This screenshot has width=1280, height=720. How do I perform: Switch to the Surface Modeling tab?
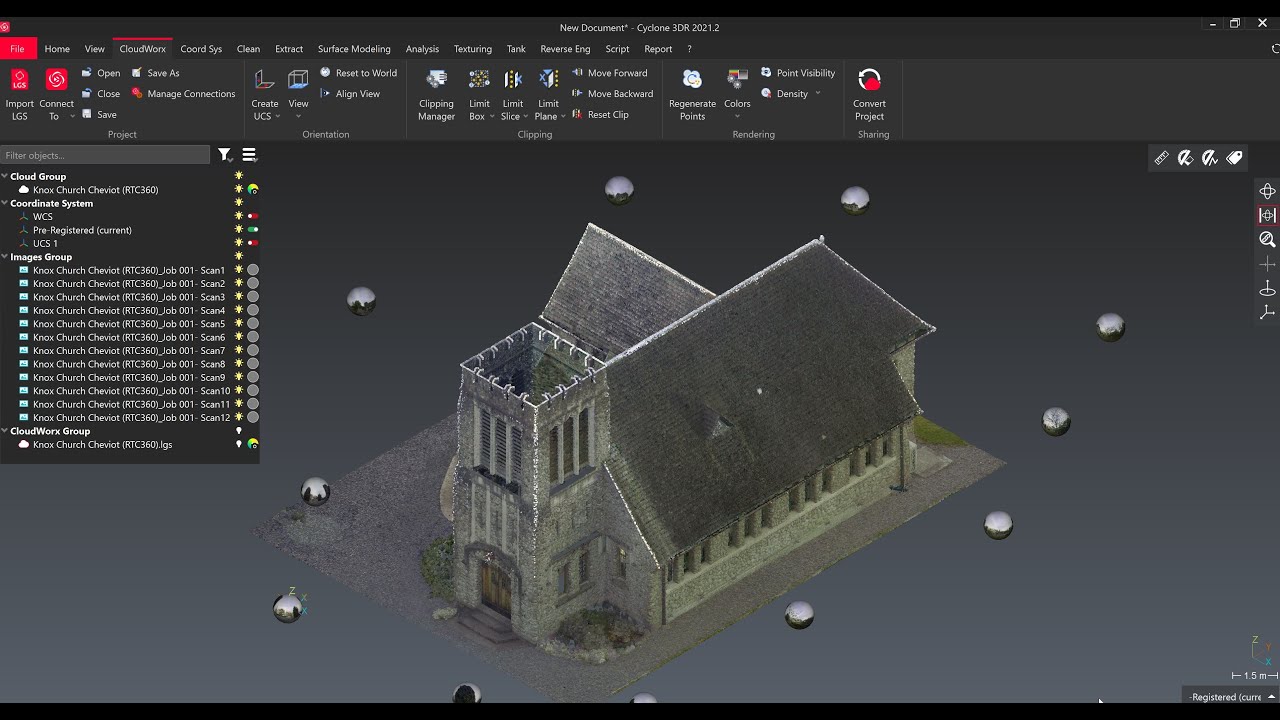(354, 49)
